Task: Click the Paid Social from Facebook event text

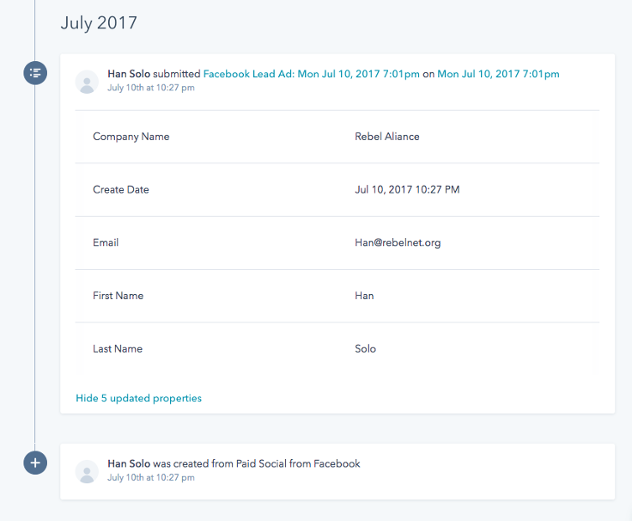Action: 298,464
